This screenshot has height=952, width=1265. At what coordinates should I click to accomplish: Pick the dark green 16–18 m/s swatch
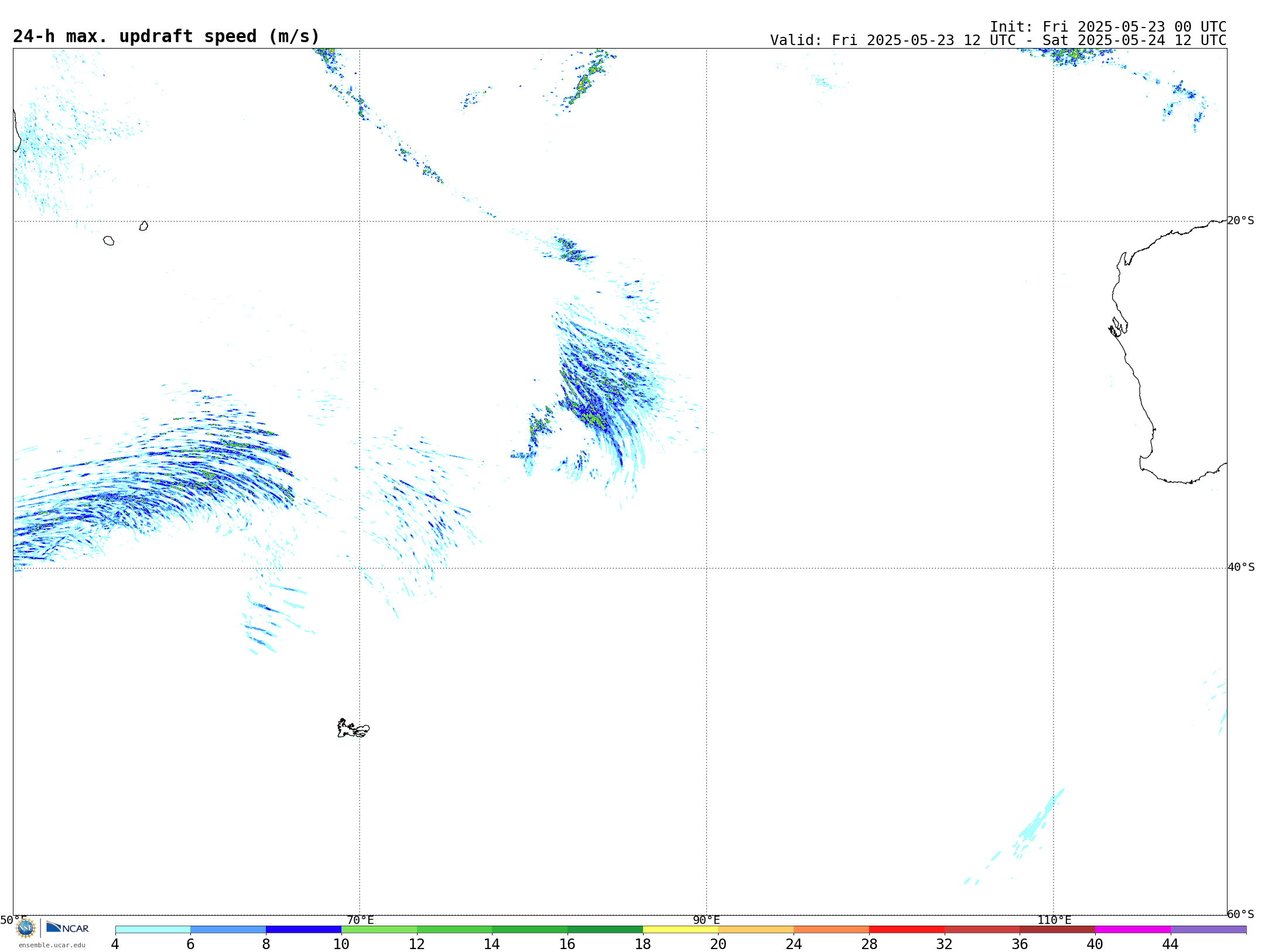click(606, 930)
